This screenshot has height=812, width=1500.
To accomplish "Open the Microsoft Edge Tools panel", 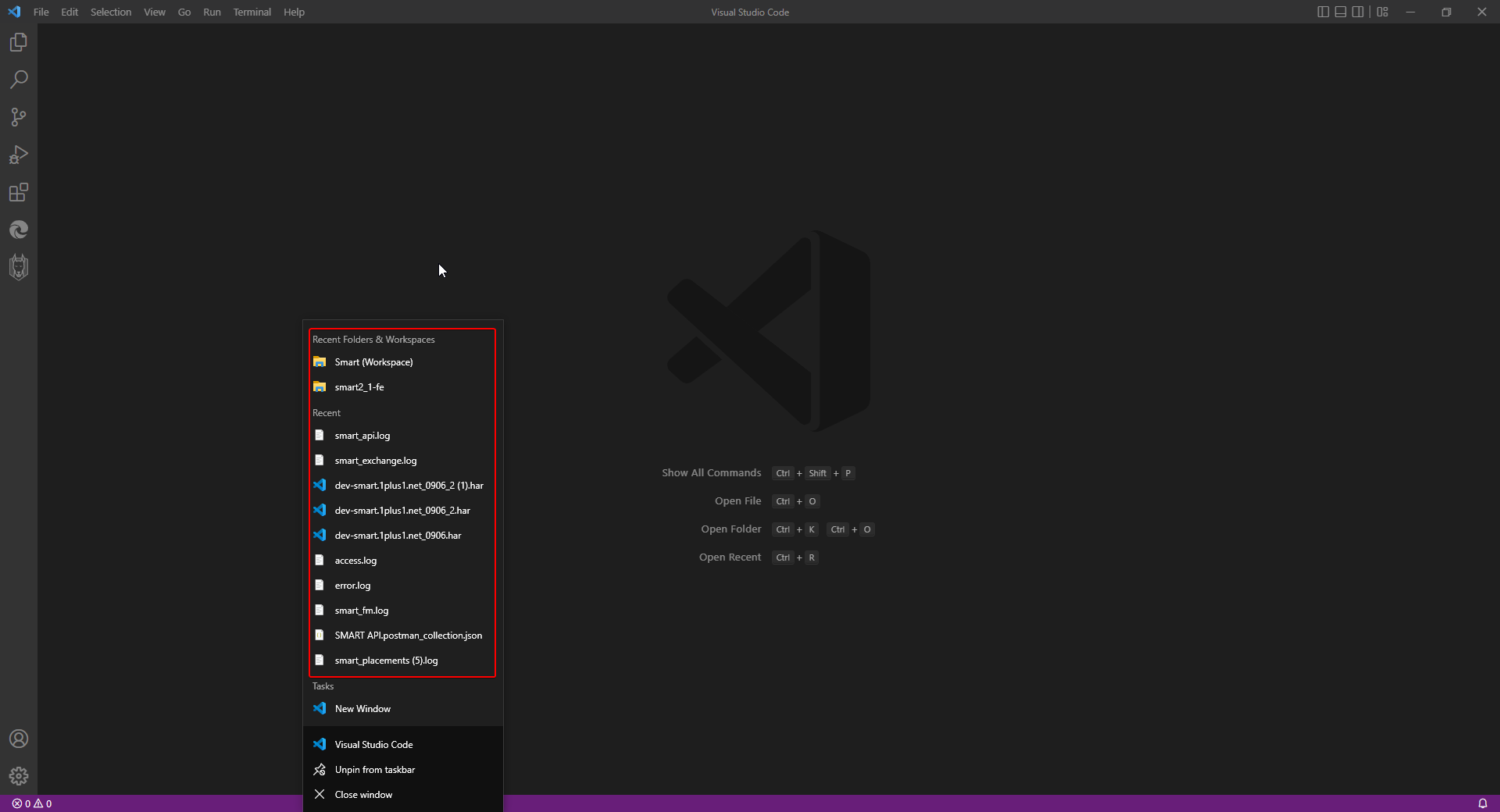I will point(19,230).
